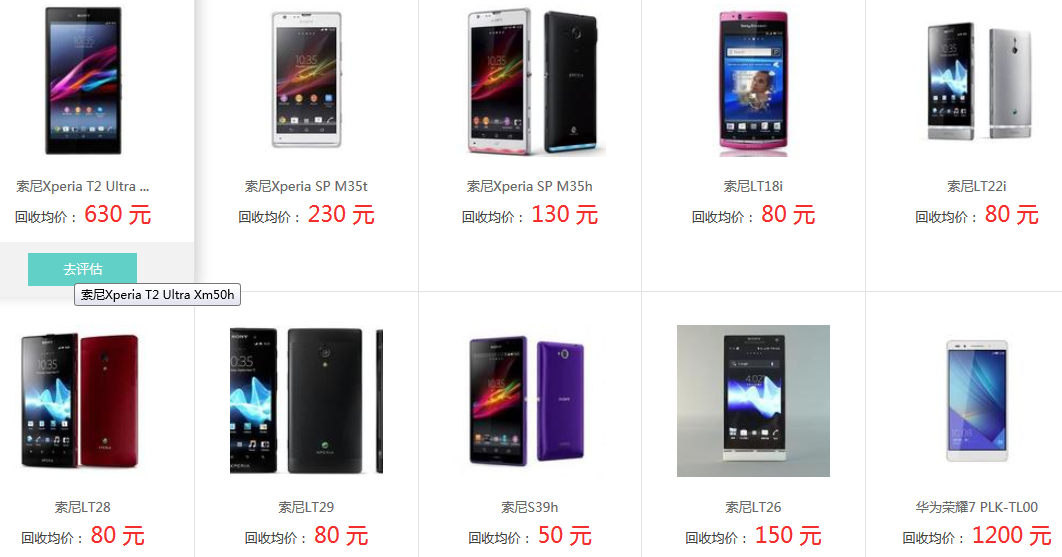Open the 索尼LT26 product photo
This screenshot has width=1062, height=557.
pyautogui.click(x=753, y=400)
